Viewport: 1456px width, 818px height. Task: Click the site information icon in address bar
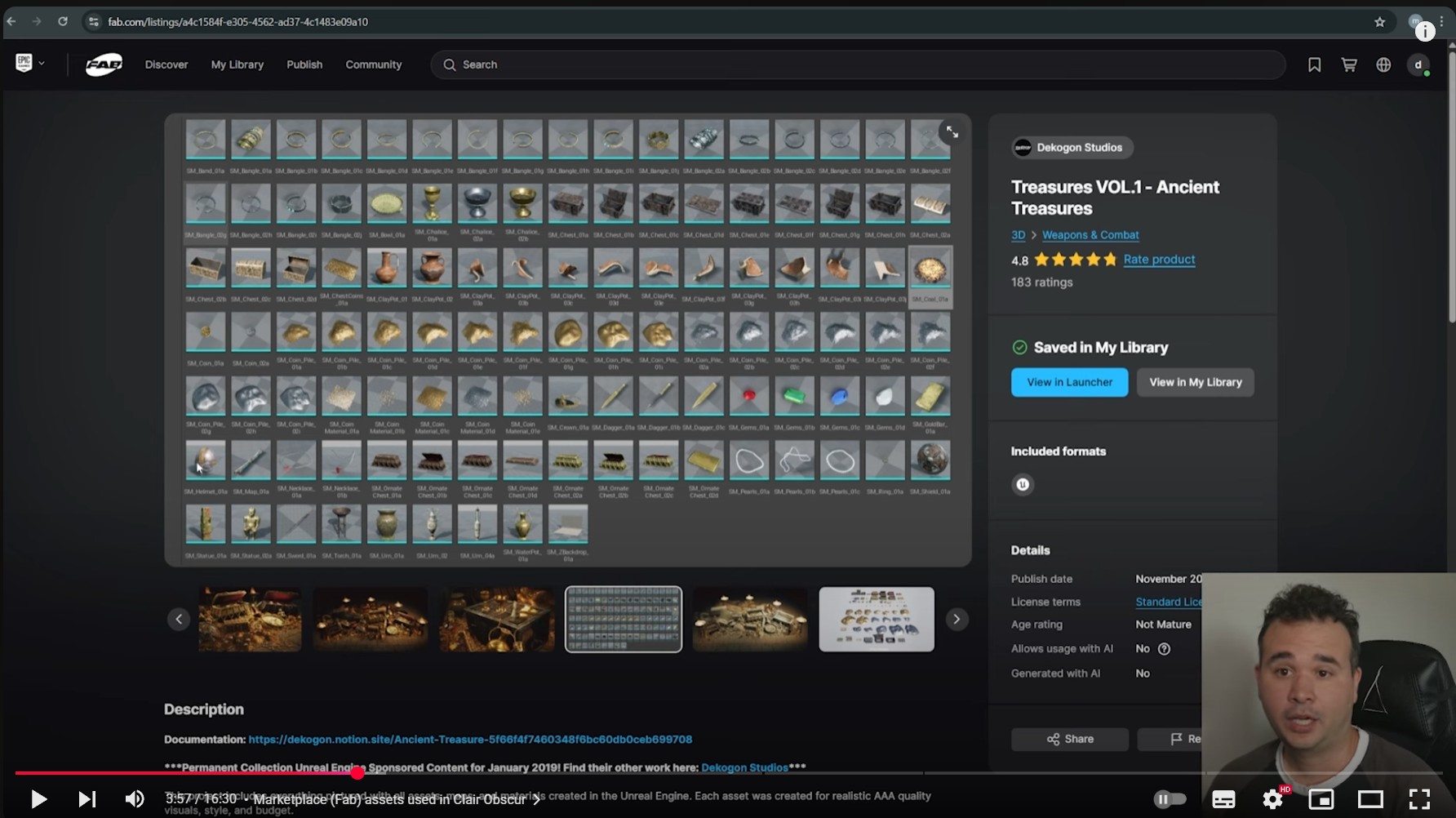pos(93,22)
